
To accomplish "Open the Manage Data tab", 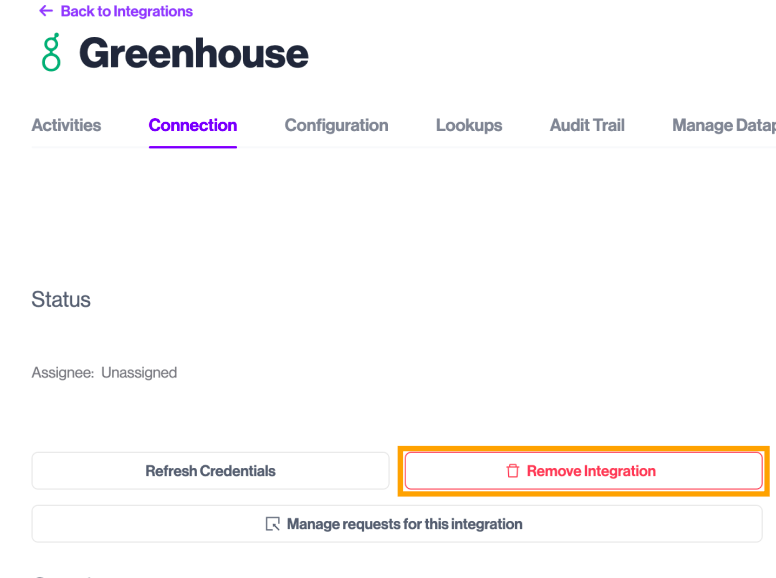I will (724, 125).
